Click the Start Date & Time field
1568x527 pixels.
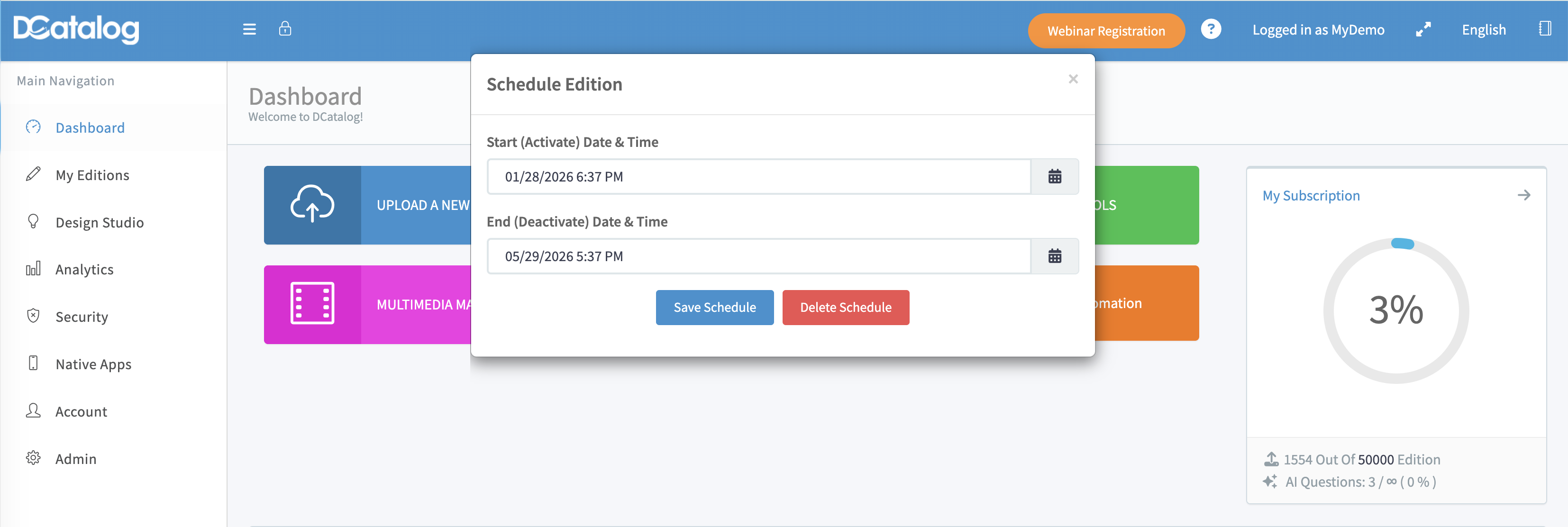click(x=758, y=176)
